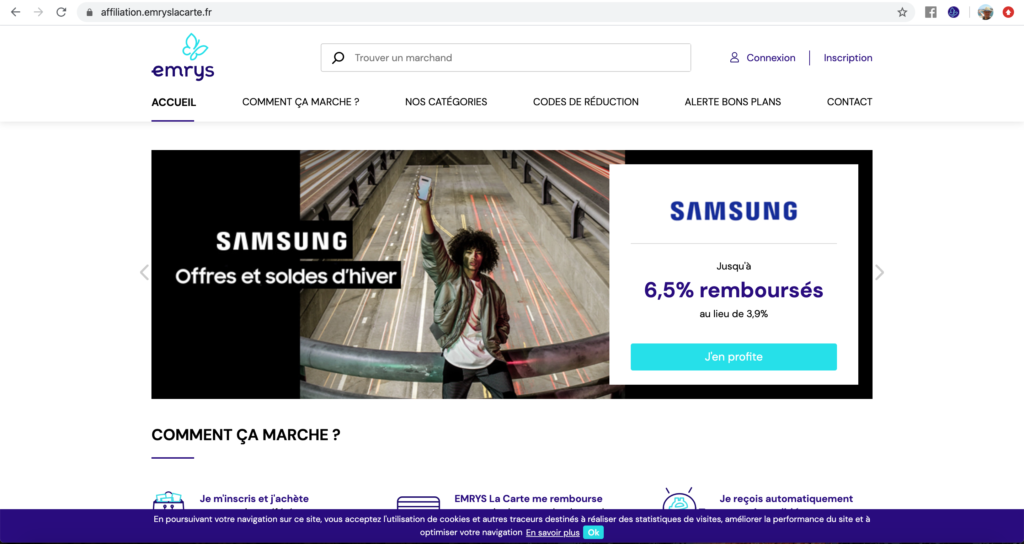Accept cookies with the Ok button
The height and width of the screenshot is (544, 1024).
tap(593, 532)
